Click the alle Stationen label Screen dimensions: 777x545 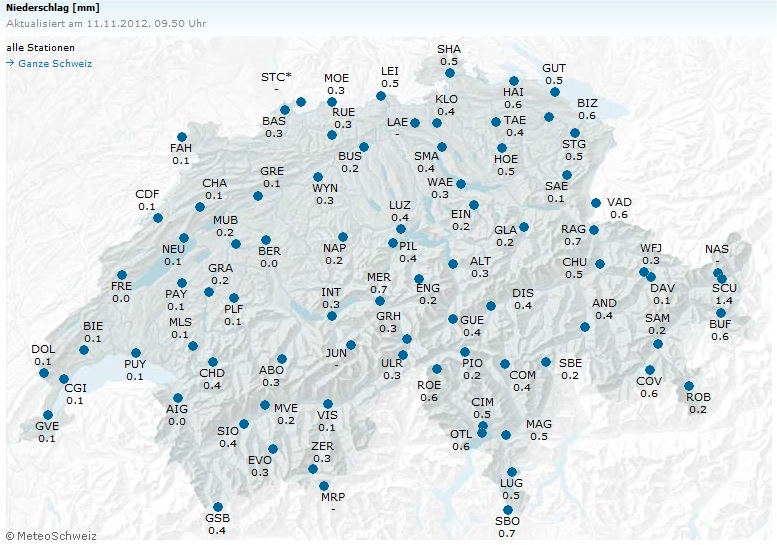(x=41, y=48)
